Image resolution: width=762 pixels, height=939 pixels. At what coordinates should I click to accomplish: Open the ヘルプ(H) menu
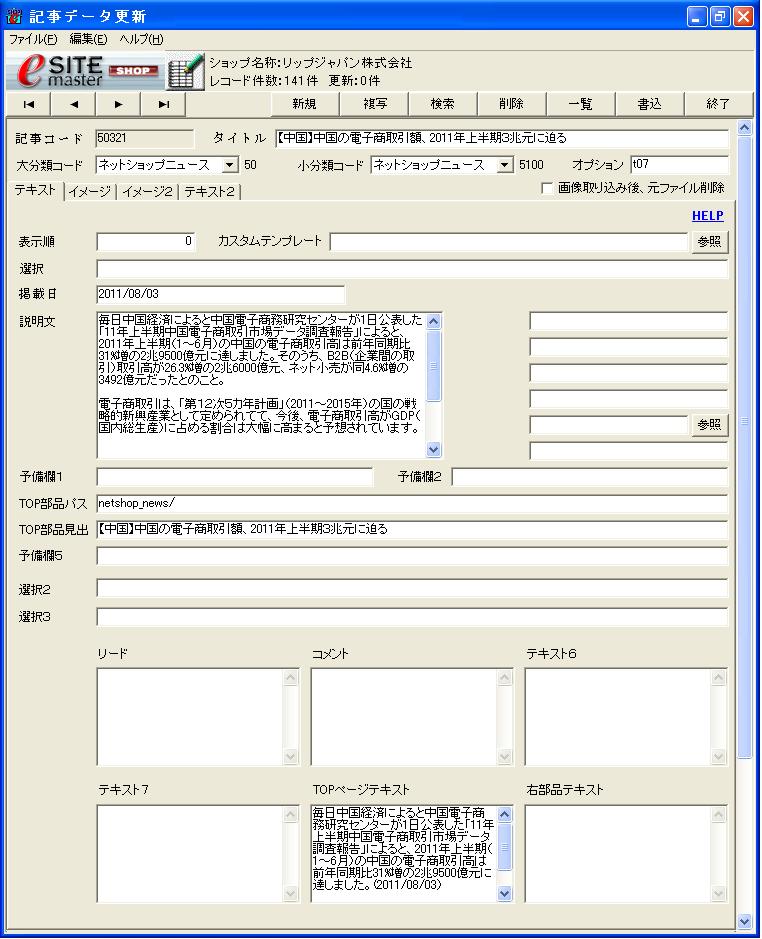[x=141, y=40]
